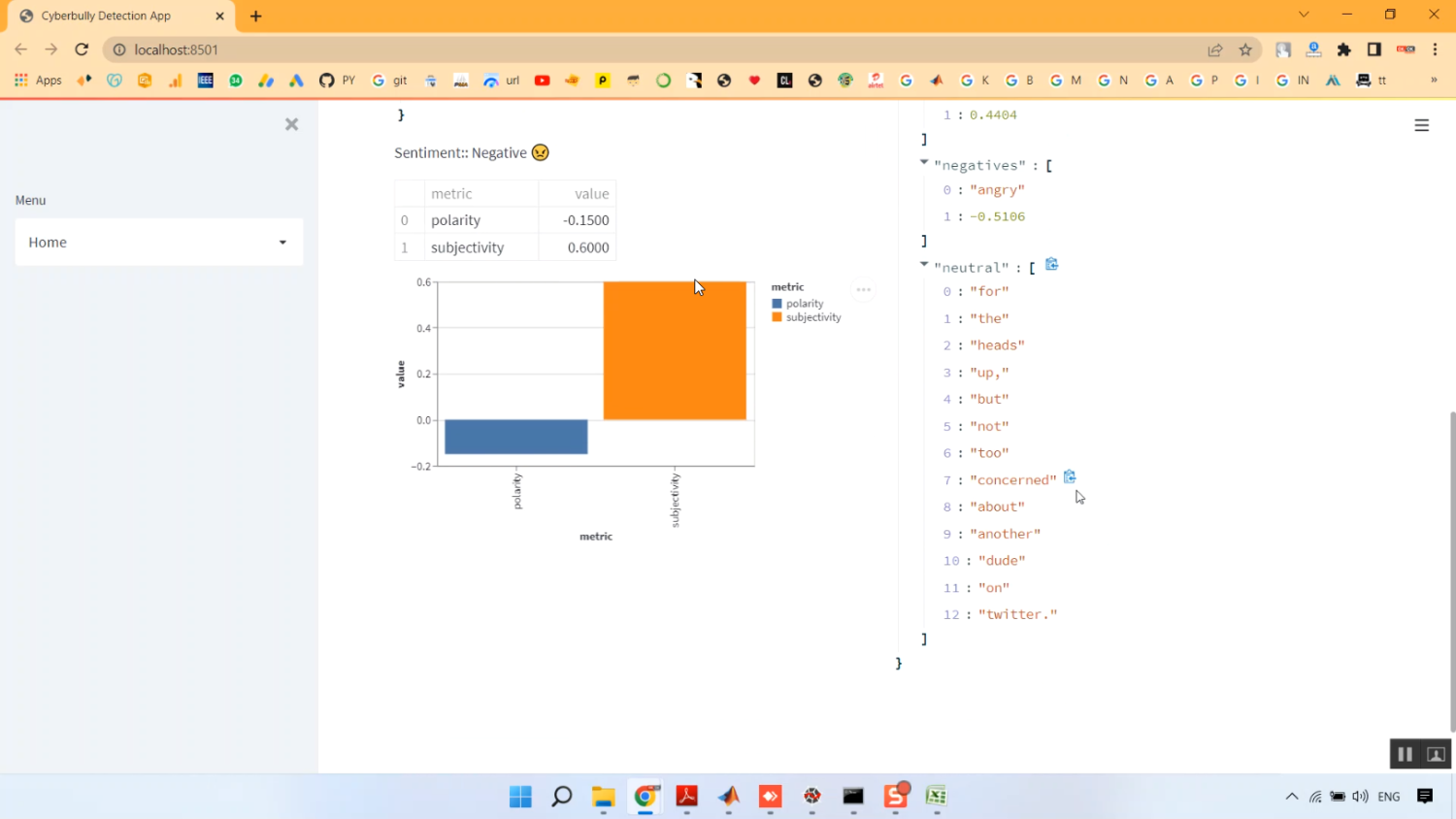This screenshot has height=819, width=1456.
Task: Open a new browser tab
Action: (256, 16)
